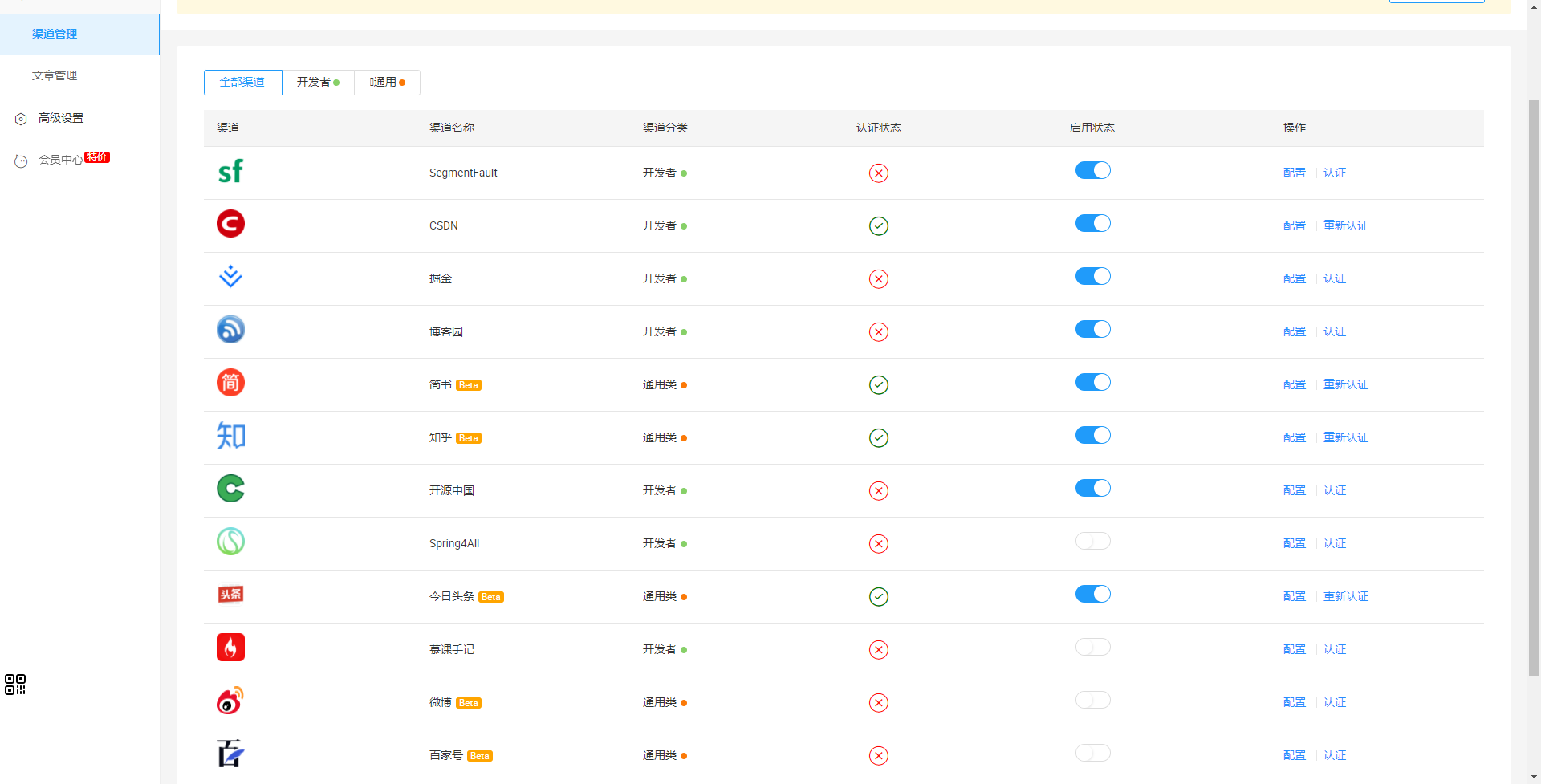Viewport: 1541px width, 784px height.
Task: Select the 全部渠道 tab
Action: coord(242,83)
